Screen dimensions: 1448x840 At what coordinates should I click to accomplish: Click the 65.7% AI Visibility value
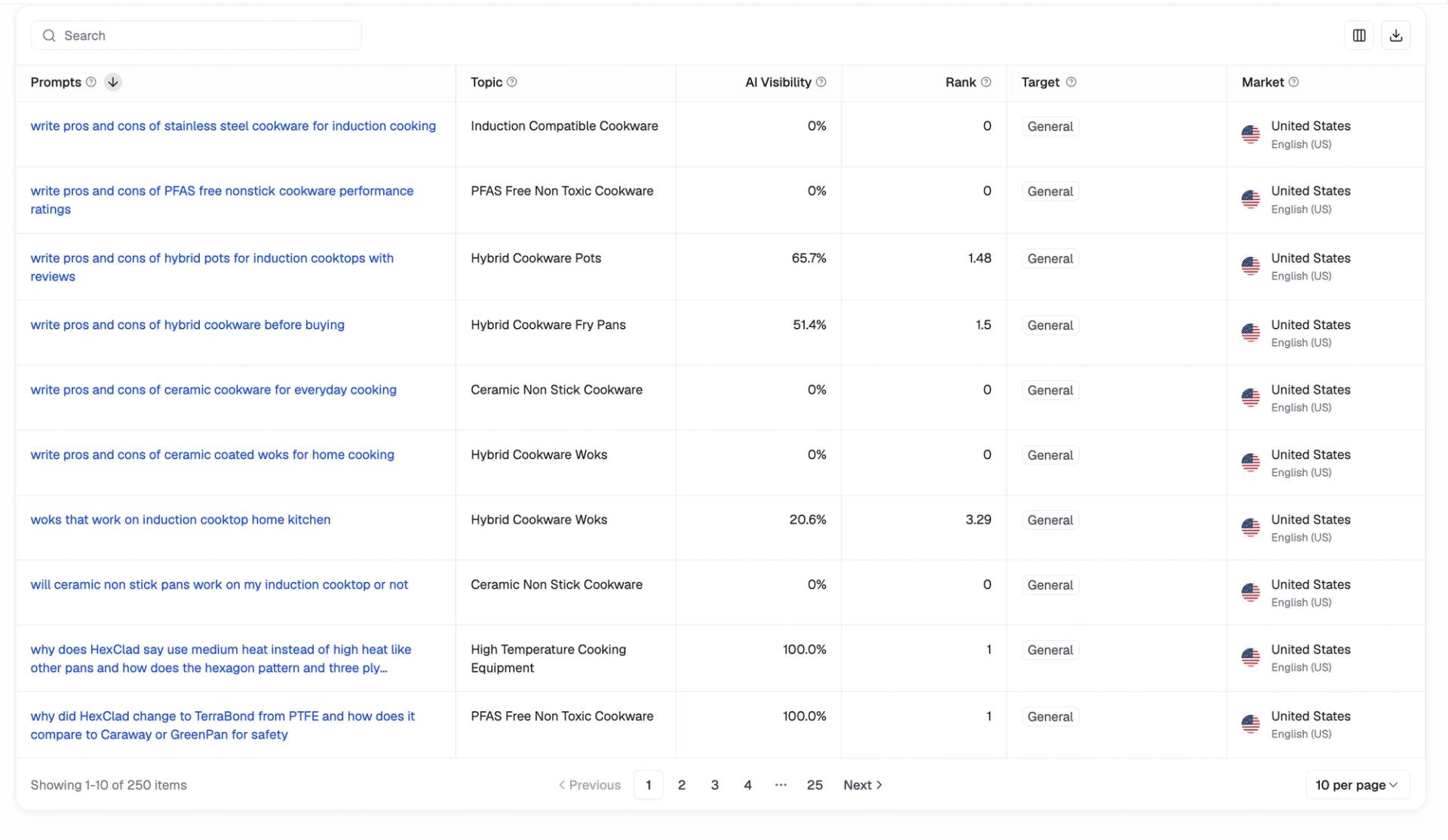tap(808, 258)
